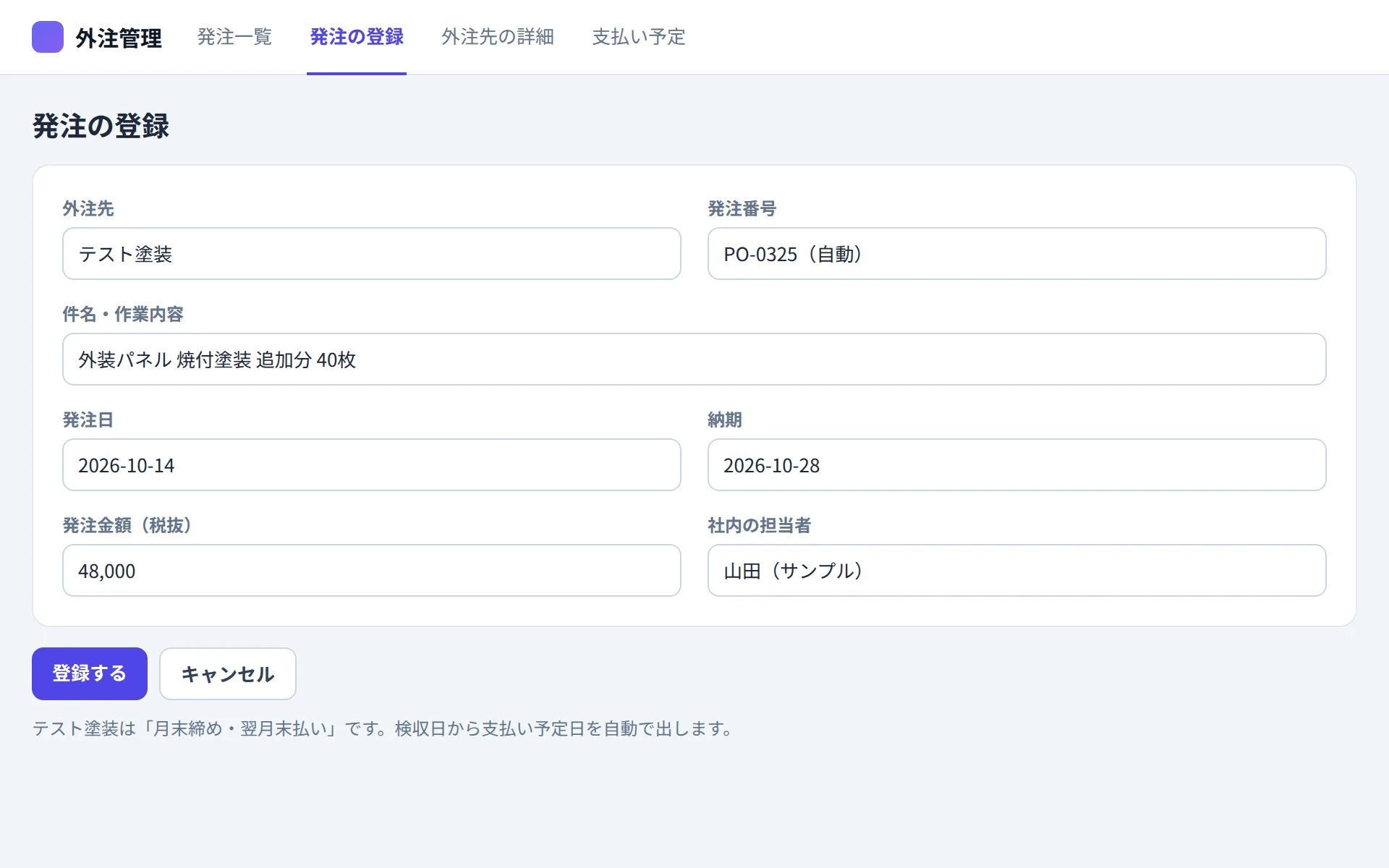Click the 発注金額（税抜） label
The width and height of the screenshot is (1389, 868).
[127, 526]
